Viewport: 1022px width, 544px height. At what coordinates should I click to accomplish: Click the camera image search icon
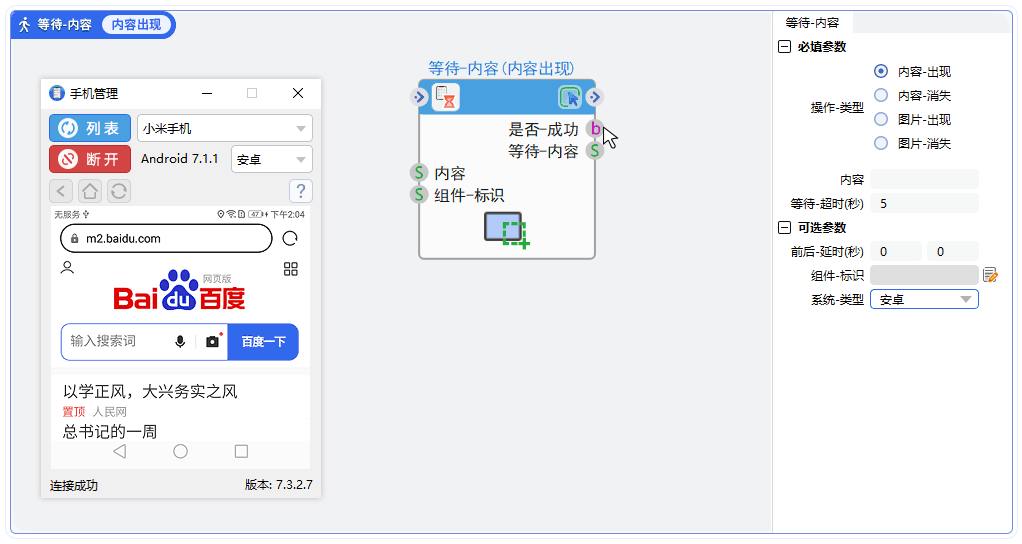point(212,341)
